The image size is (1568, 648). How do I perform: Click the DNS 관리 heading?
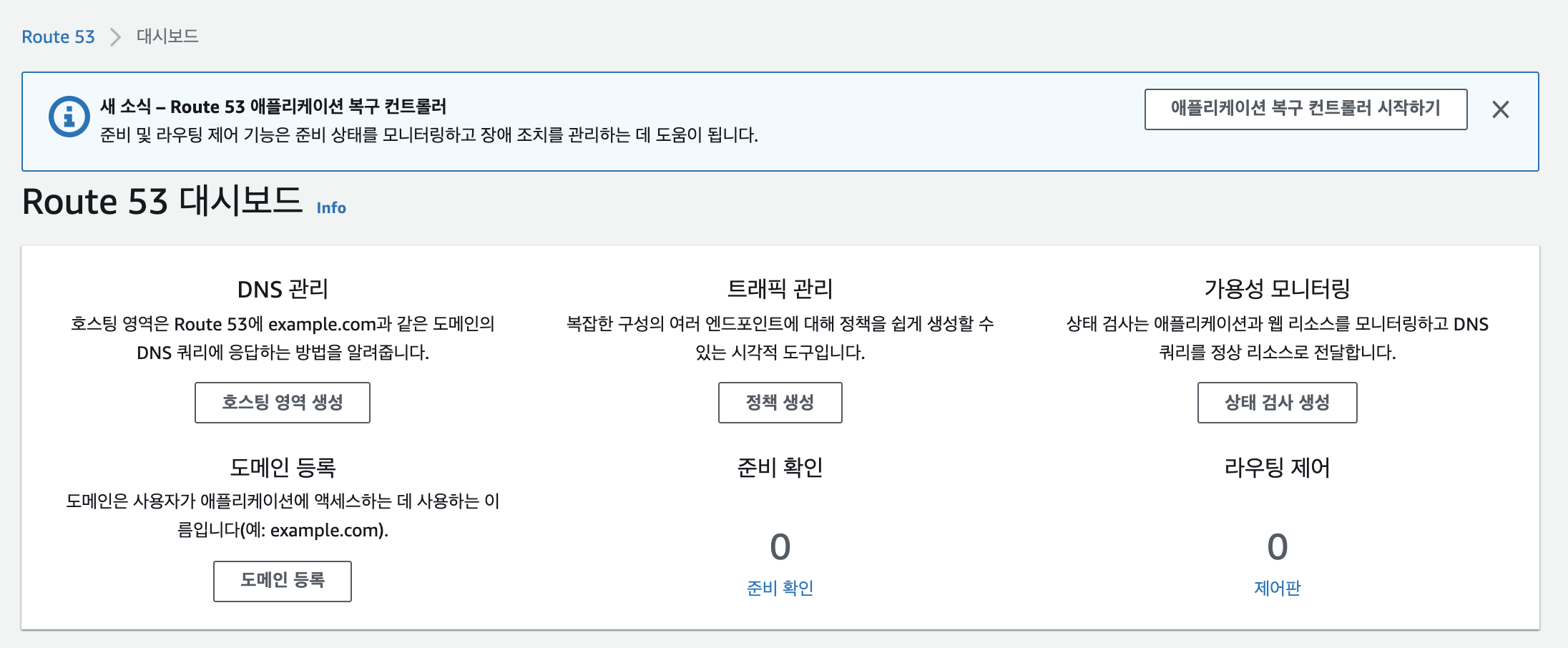(x=283, y=289)
